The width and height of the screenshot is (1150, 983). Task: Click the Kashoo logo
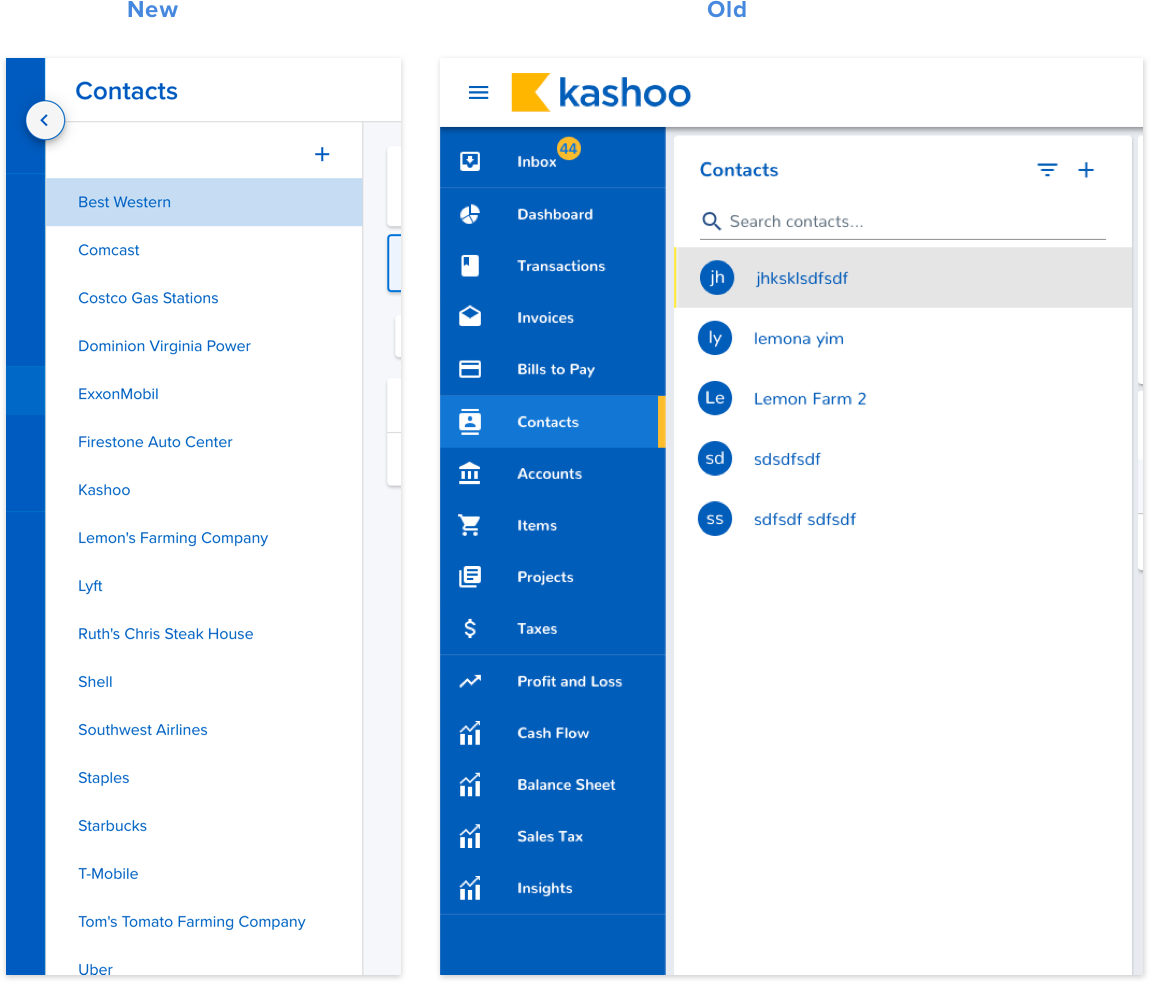601,92
